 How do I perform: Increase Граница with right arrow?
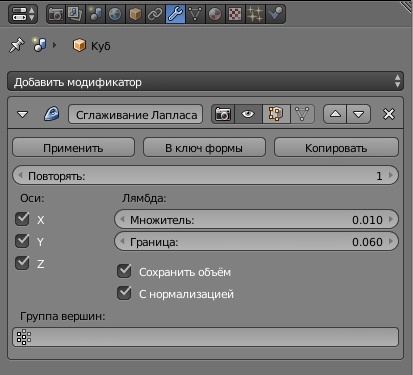coord(391,241)
